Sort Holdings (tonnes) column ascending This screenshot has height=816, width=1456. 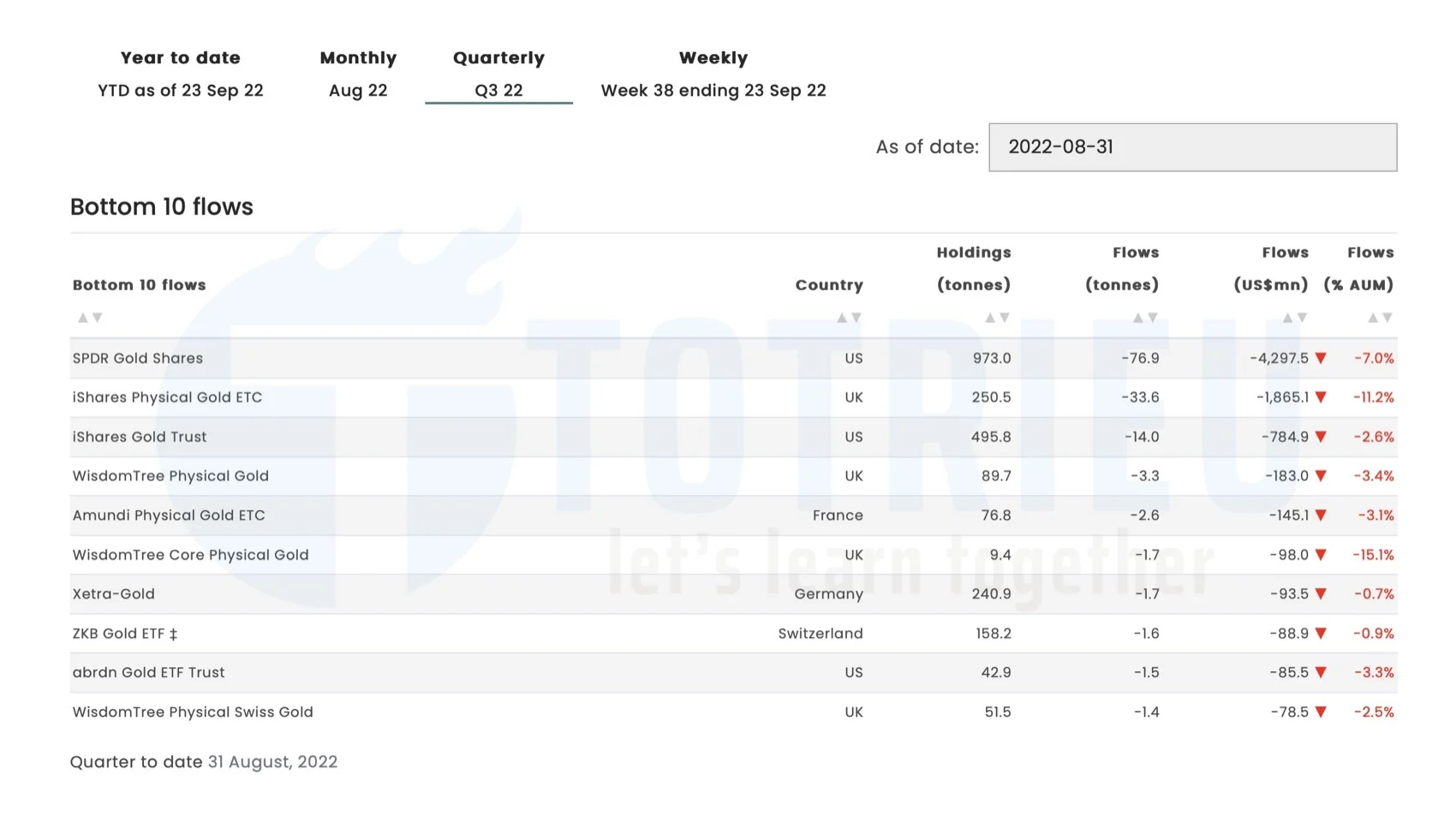990,318
